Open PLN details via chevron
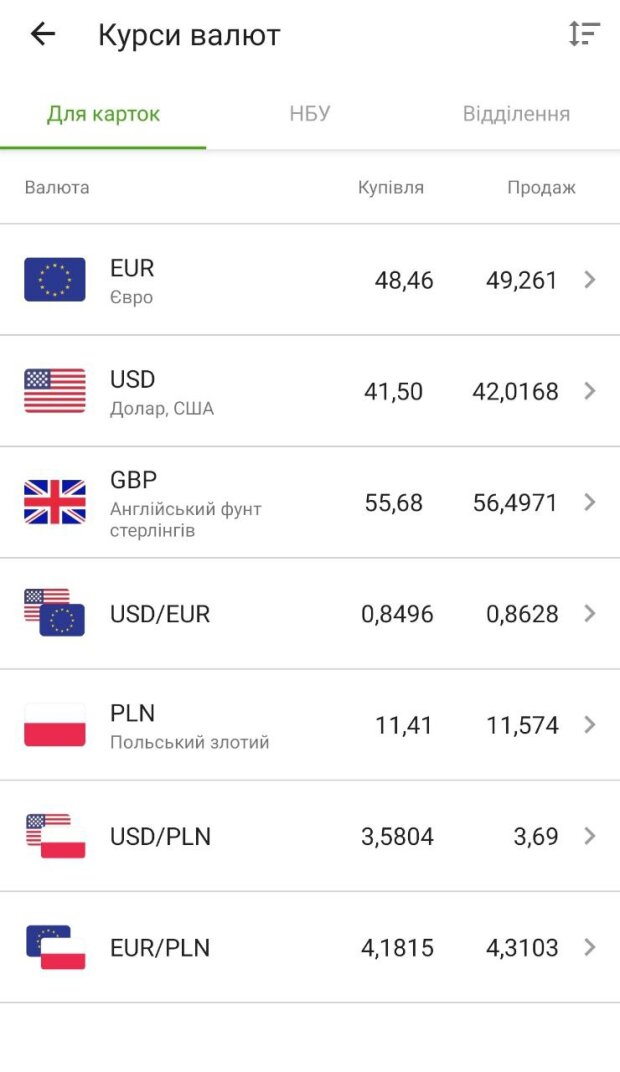620x1072 pixels. click(589, 724)
